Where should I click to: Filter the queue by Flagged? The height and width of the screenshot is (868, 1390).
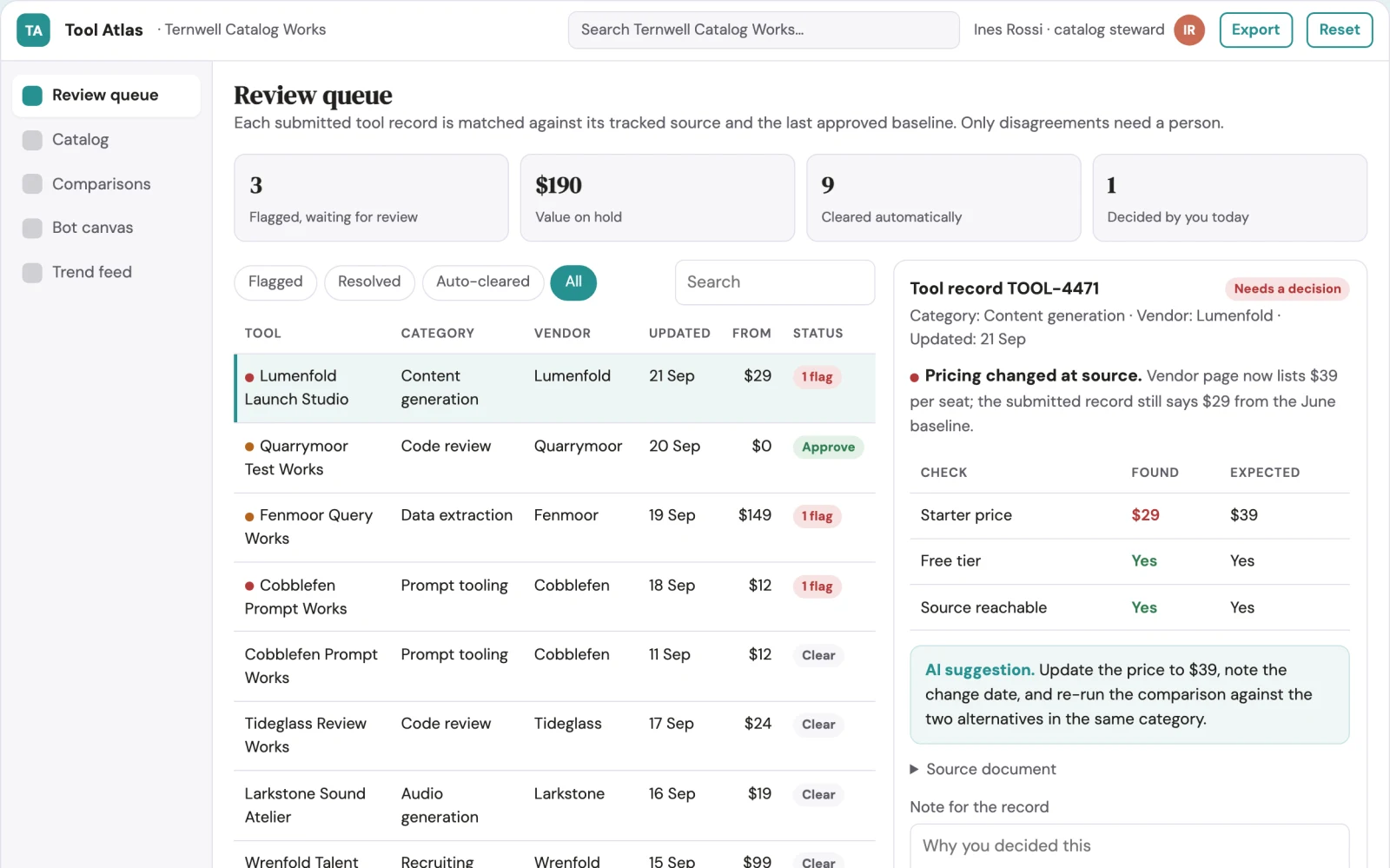pyautogui.click(x=275, y=282)
